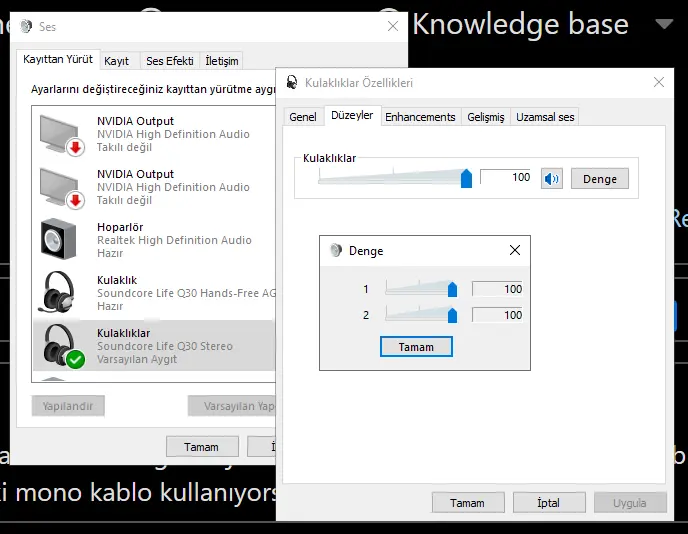Click the Kulaklıklar Özellikleri title headphone icon
Screen dimensions: 688x534
click(x=292, y=82)
